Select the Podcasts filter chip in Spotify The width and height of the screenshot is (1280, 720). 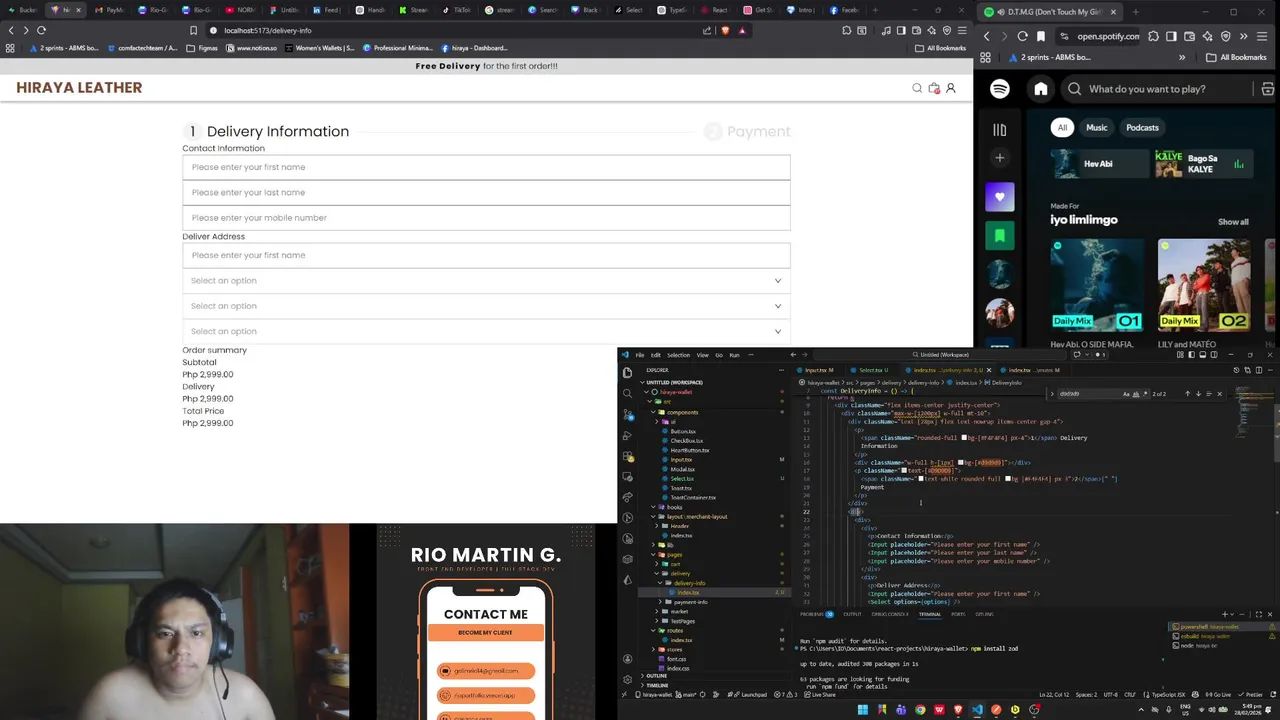click(x=1142, y=128)
